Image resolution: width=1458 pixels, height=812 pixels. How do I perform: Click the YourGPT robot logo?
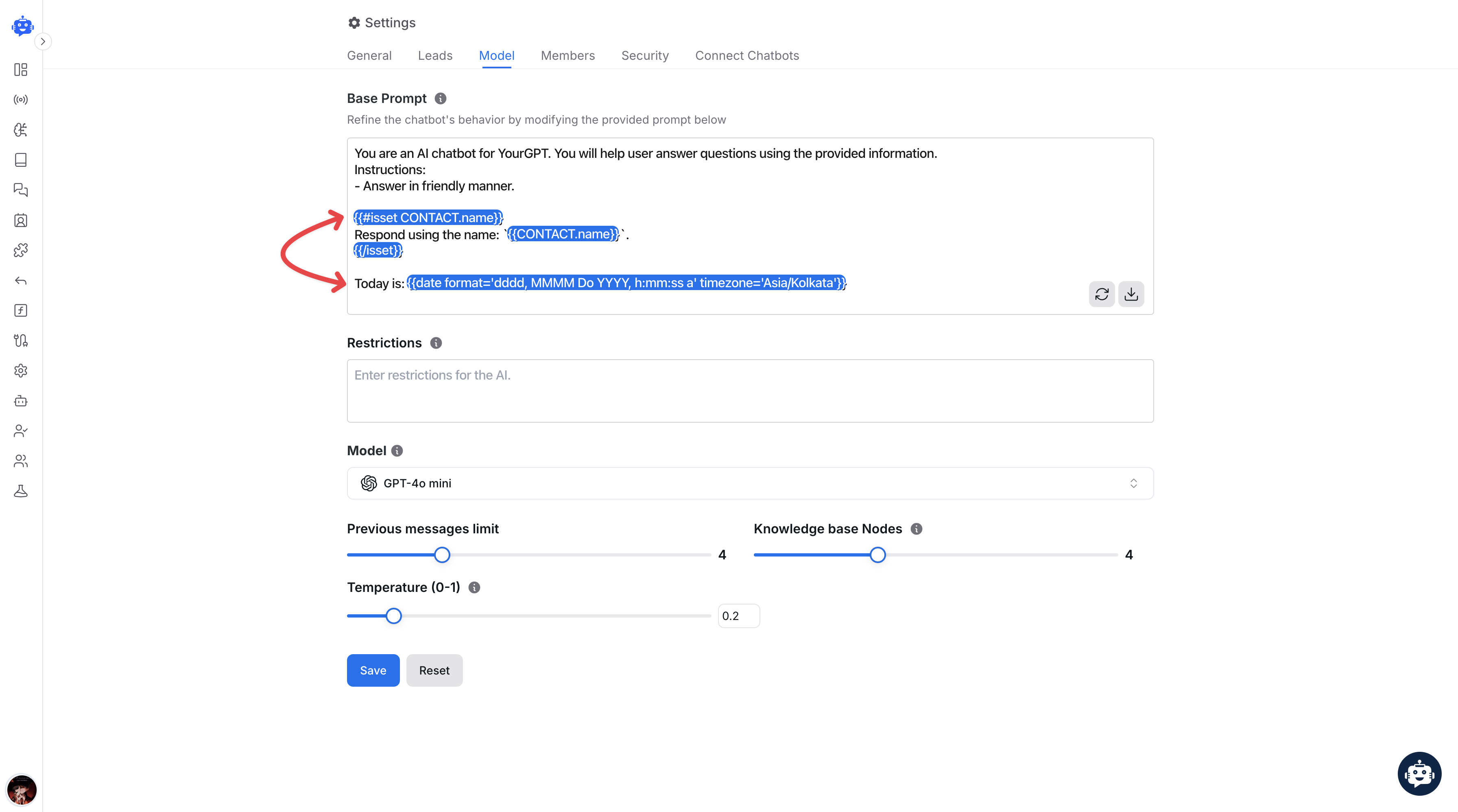(22, 26)
